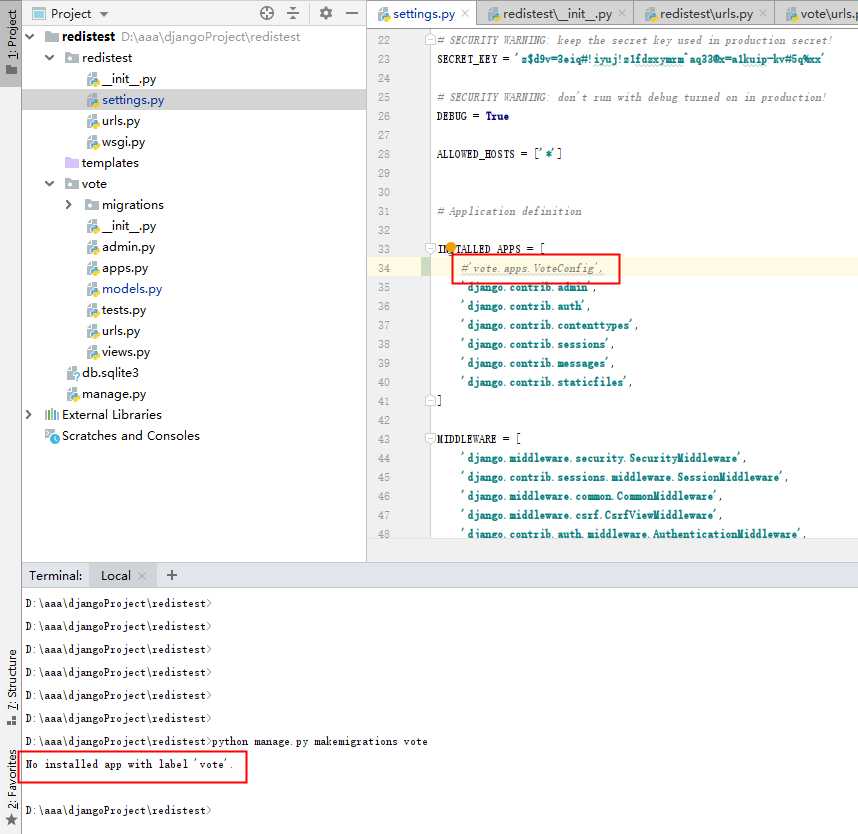858x834 pixels.
Task: Select the Local terminal tab
Action: (x=115, y=576)
